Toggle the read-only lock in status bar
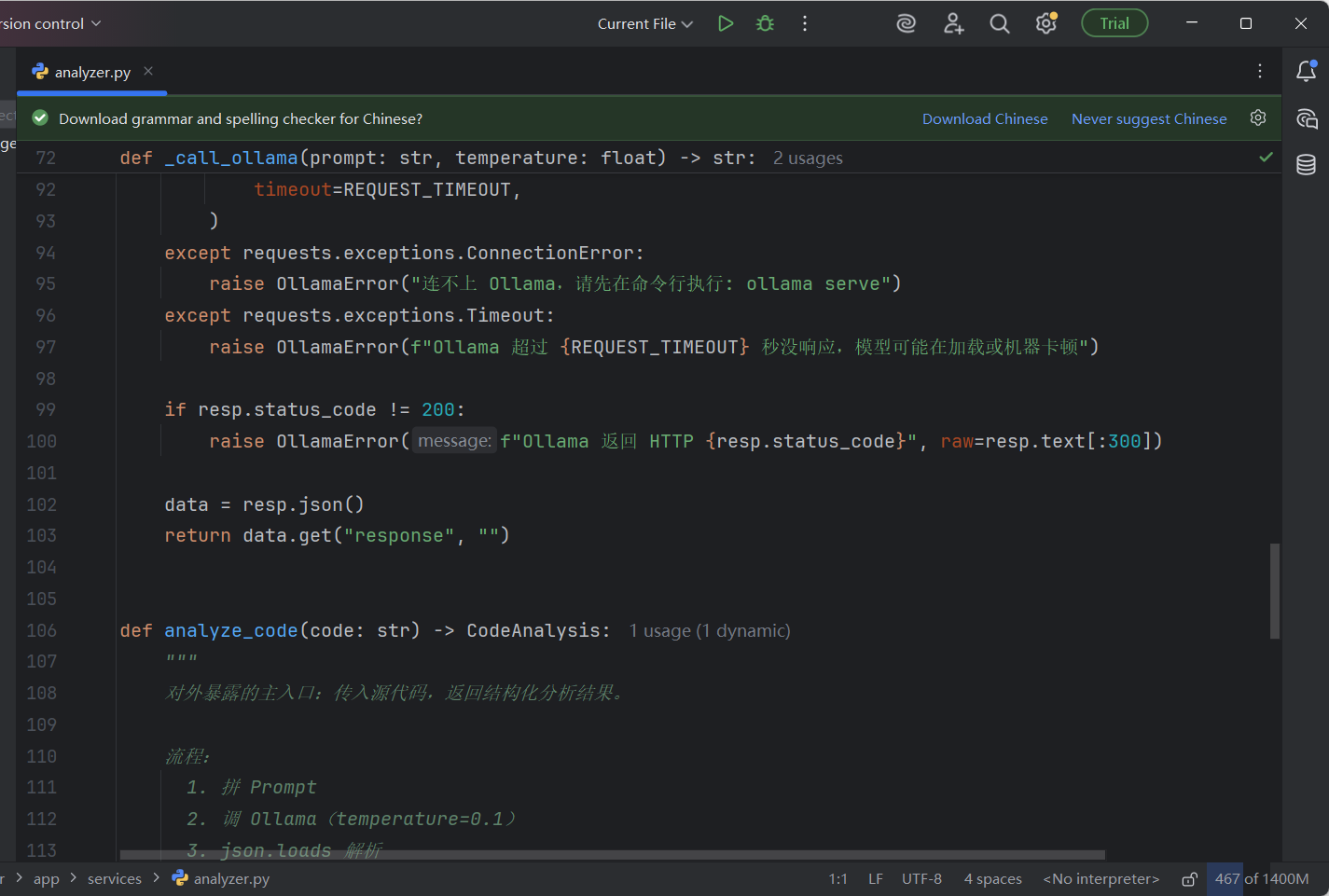The height and width of the screenshot is (896, 1329). point(1189,878)
